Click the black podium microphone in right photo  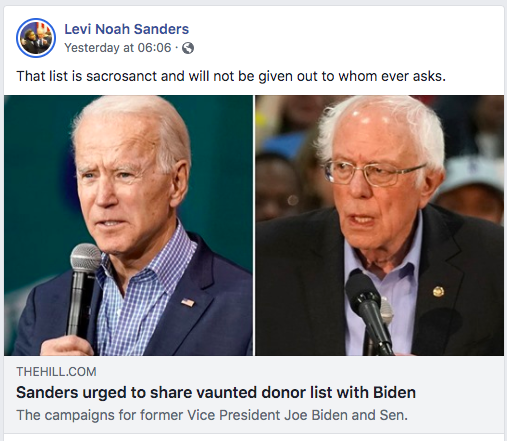368,312
